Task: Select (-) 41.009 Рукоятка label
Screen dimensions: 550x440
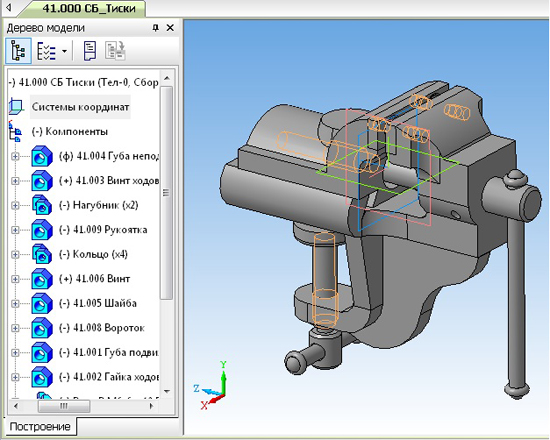Action: (x=103, y=229)
